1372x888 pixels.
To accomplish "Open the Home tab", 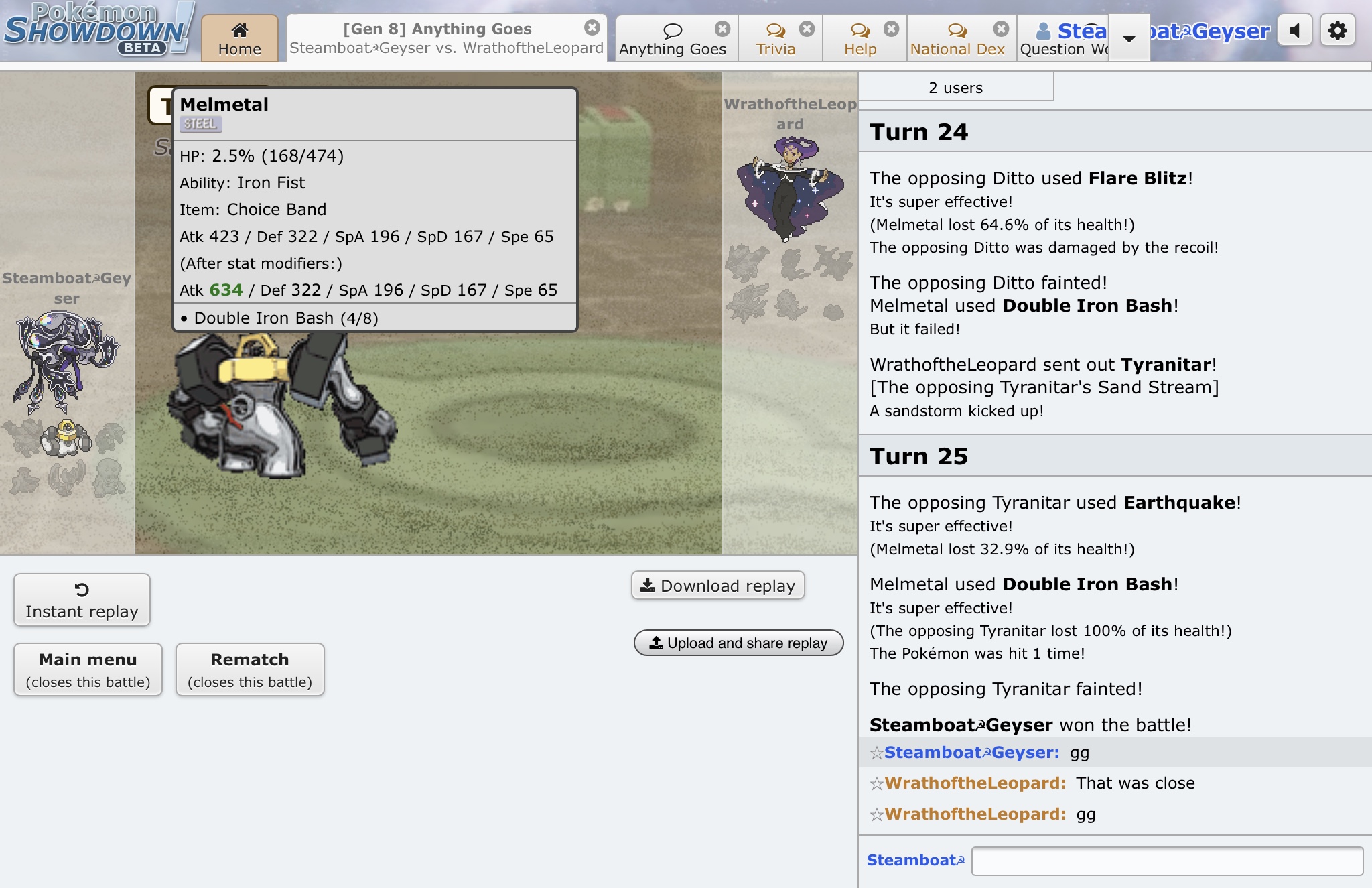I will 239,39.
